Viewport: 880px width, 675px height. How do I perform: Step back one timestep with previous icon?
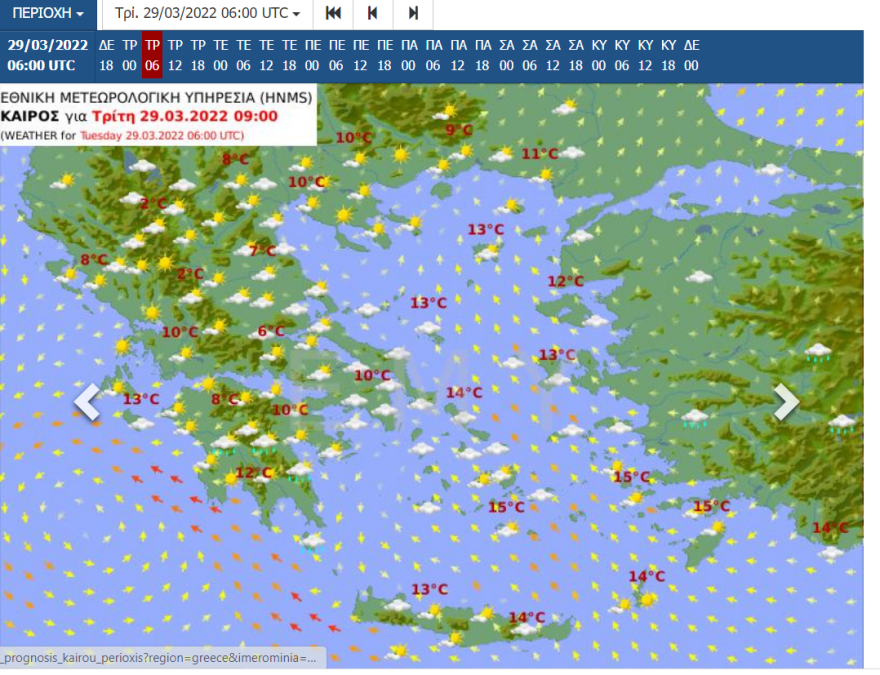pyautogui.click(x=371, y=14)
